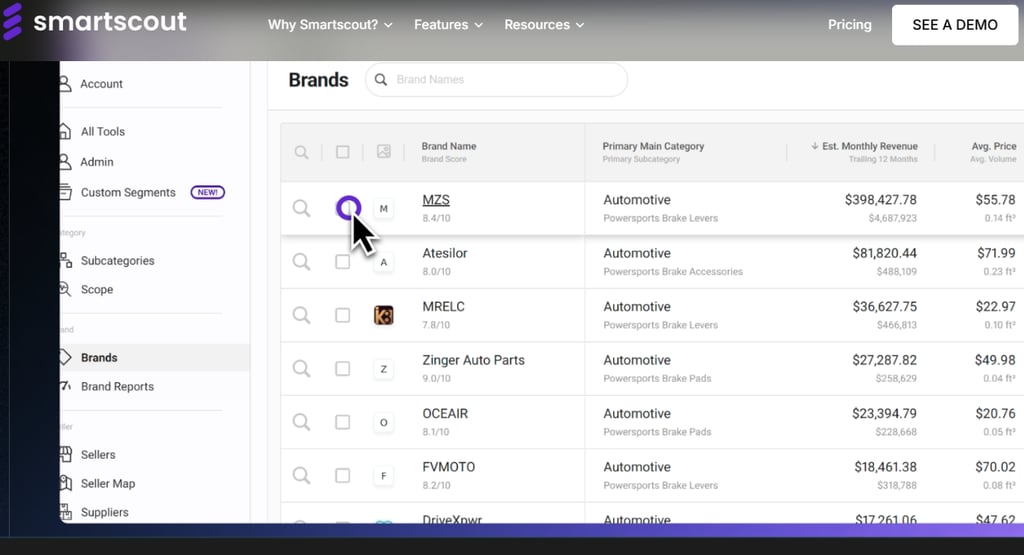Click the Atesilor brand name

(445, 253)
